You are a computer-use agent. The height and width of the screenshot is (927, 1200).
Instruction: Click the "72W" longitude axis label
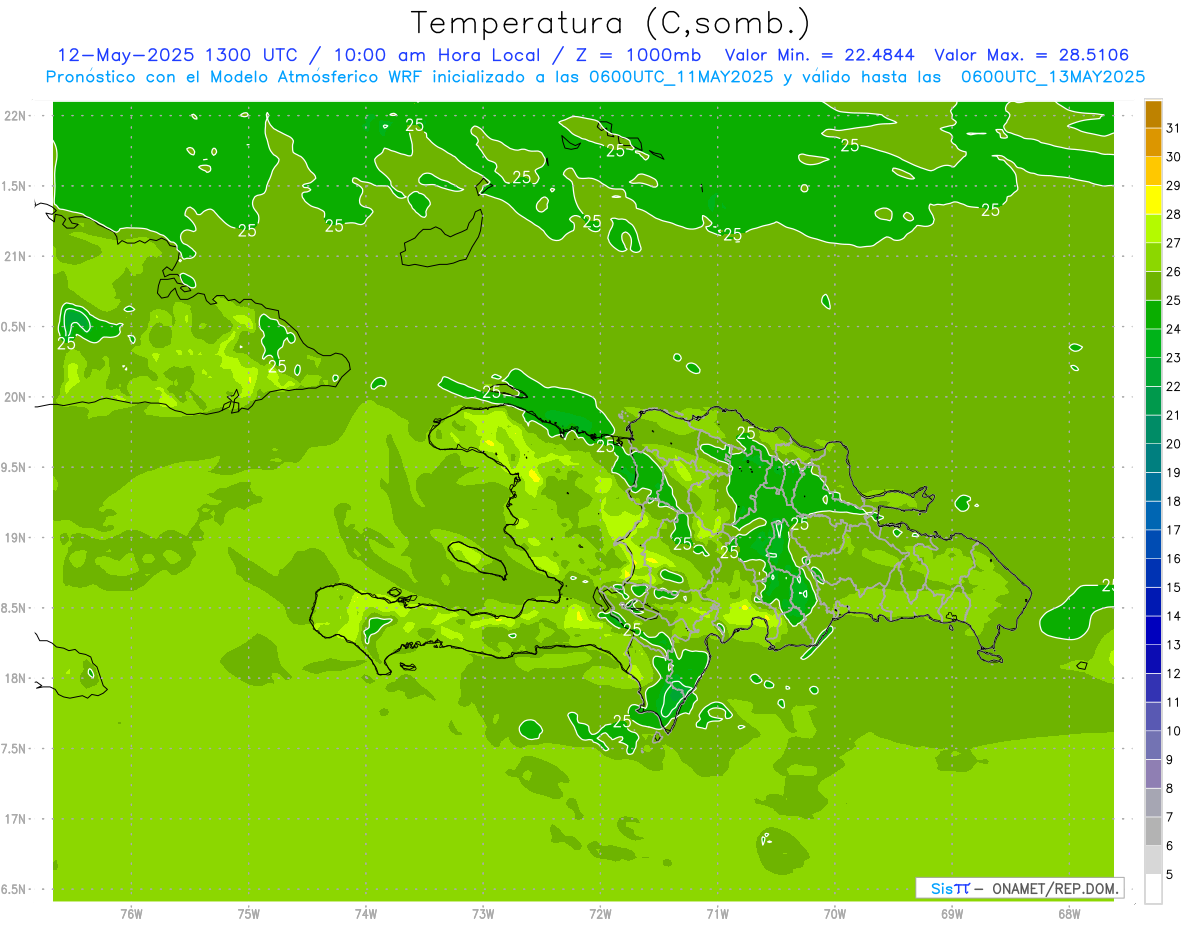(x=601, y=913)
